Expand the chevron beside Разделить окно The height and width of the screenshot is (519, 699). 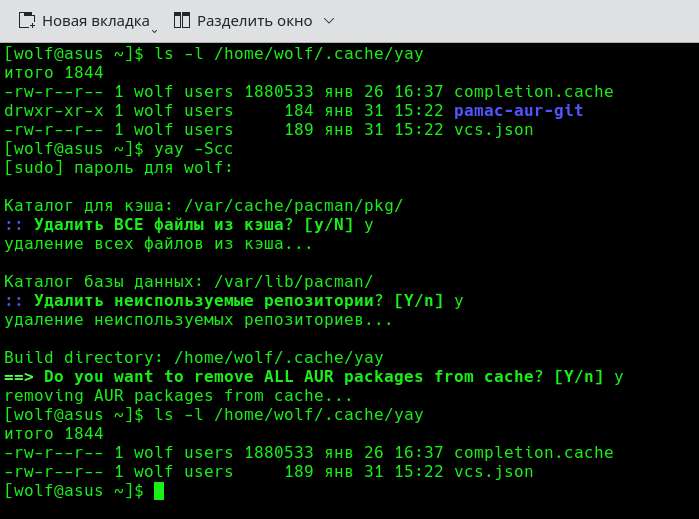coord(329,20)
